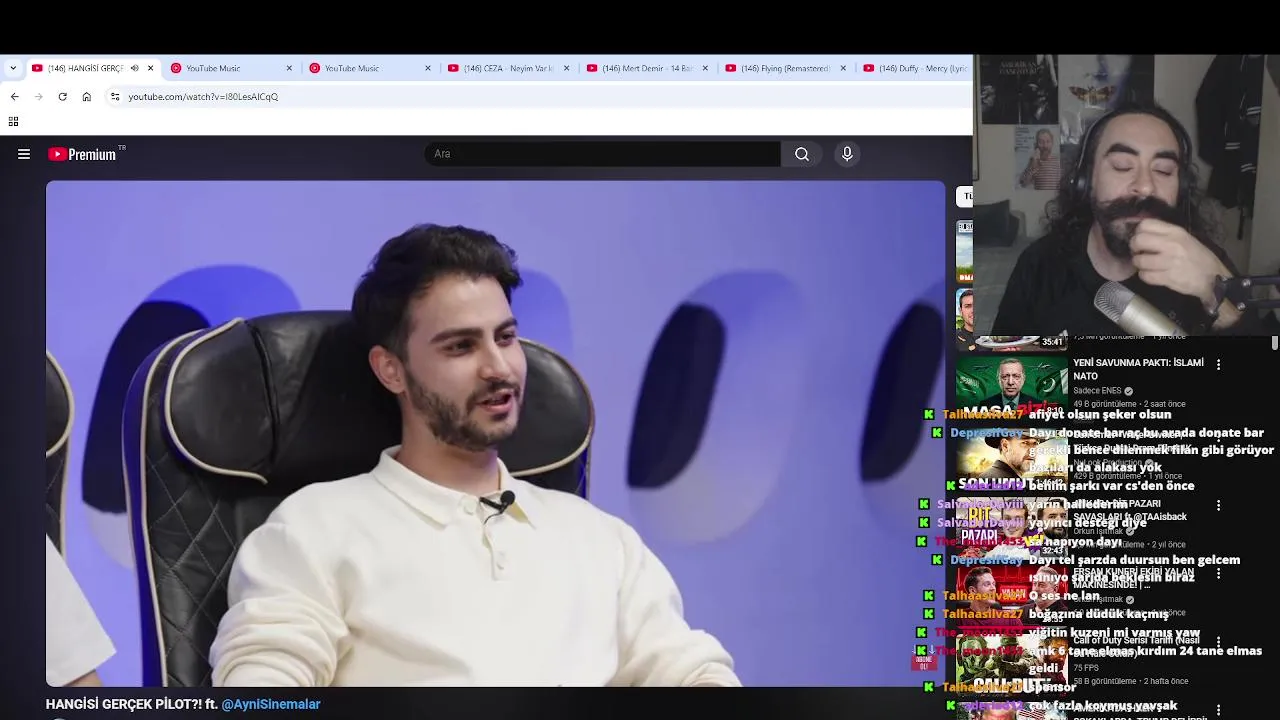
Task: Open options menu for YENİ SAVUNMA PAKTI video
Action: (x=1218, y=365)
